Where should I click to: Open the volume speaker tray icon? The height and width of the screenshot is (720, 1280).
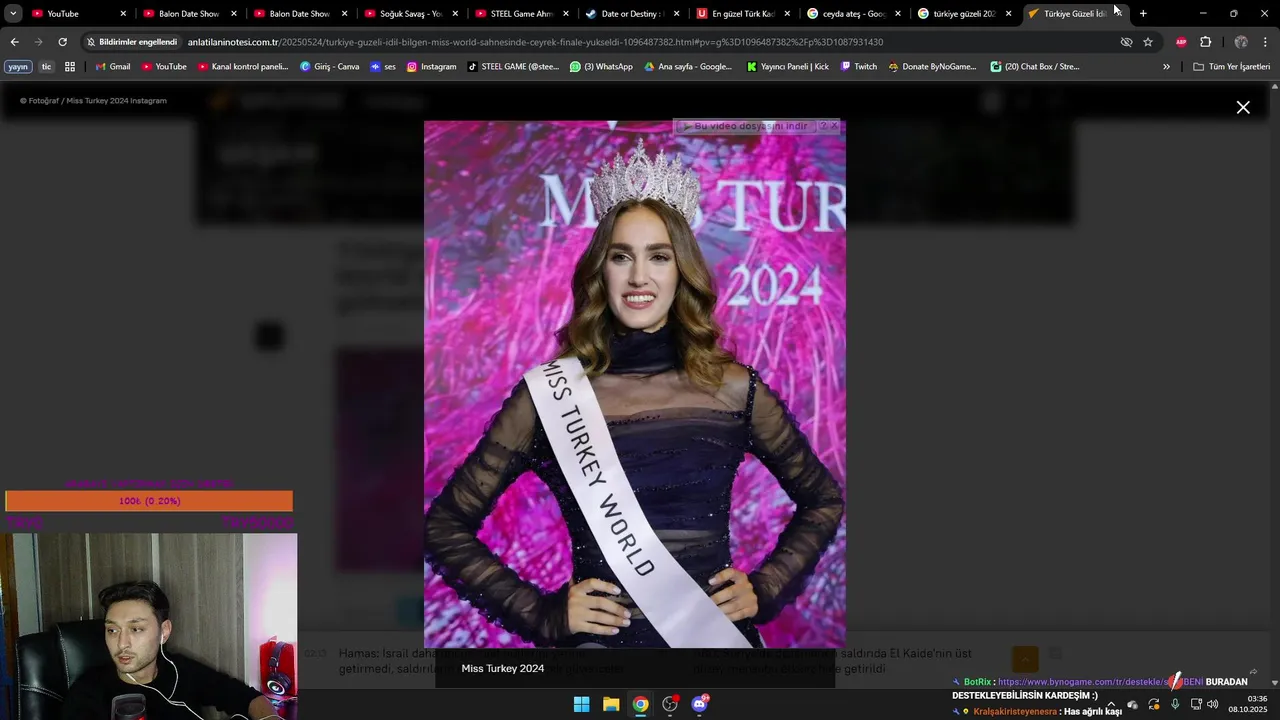pos(1212,704)
